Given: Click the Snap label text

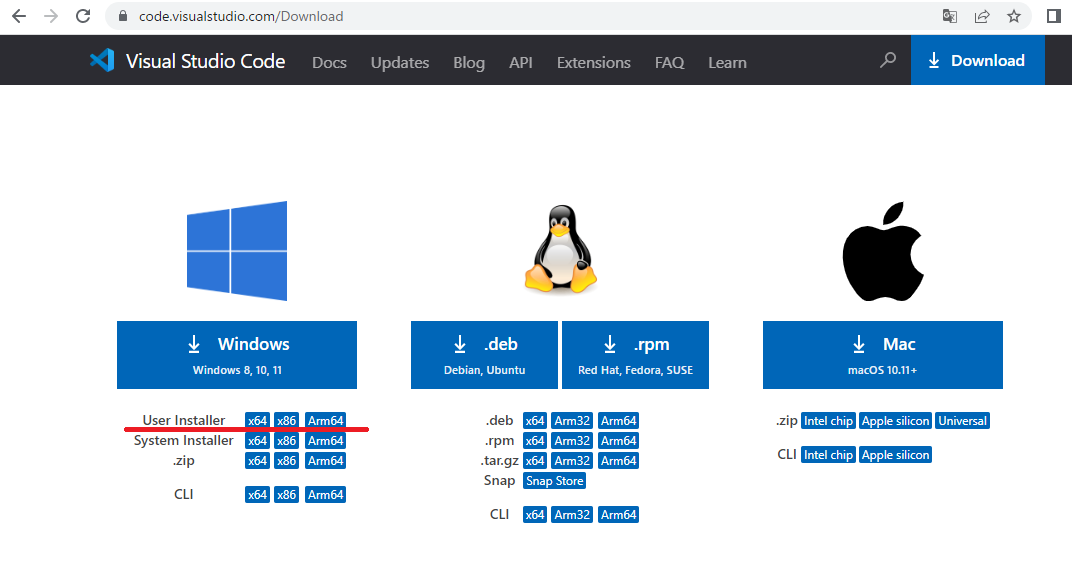Looking at the screenshot, I should click(x=499, y=481).
